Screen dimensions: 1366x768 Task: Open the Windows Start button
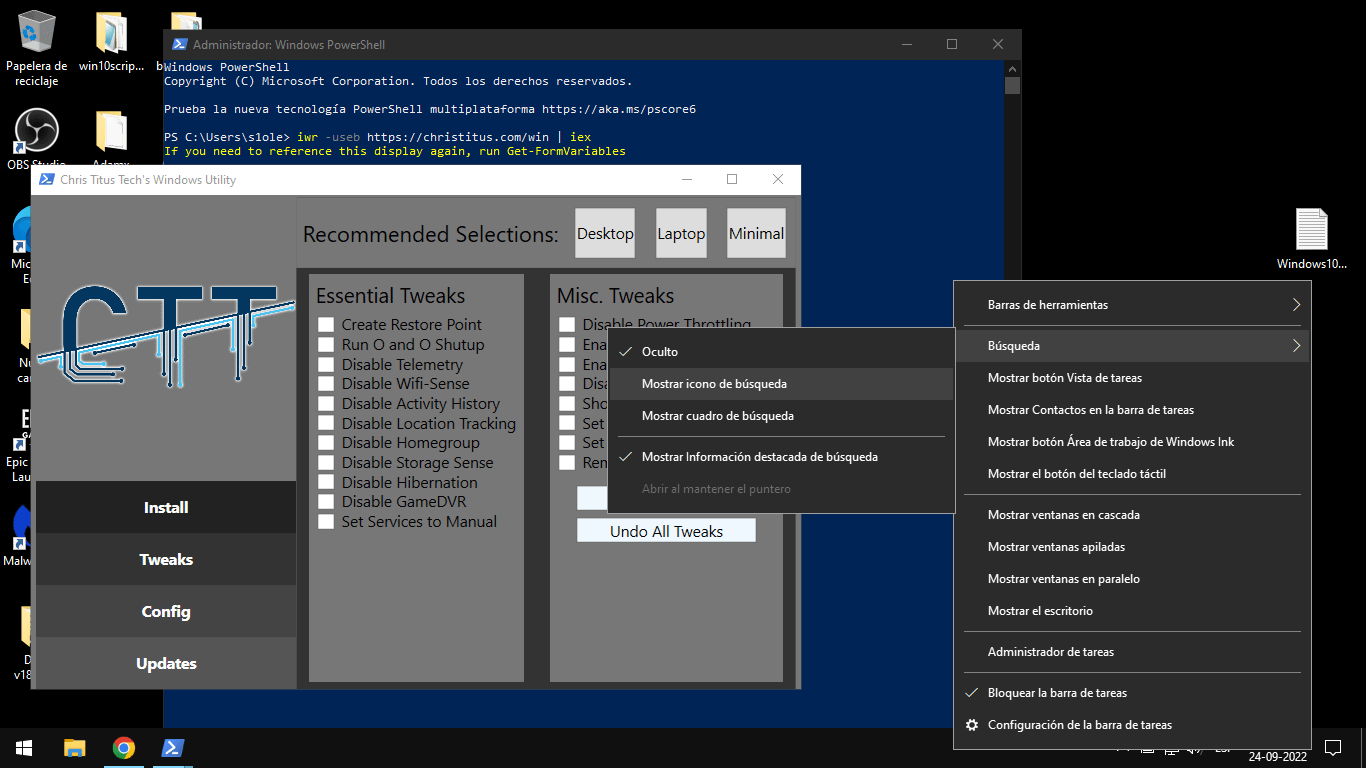pos(24,748)
